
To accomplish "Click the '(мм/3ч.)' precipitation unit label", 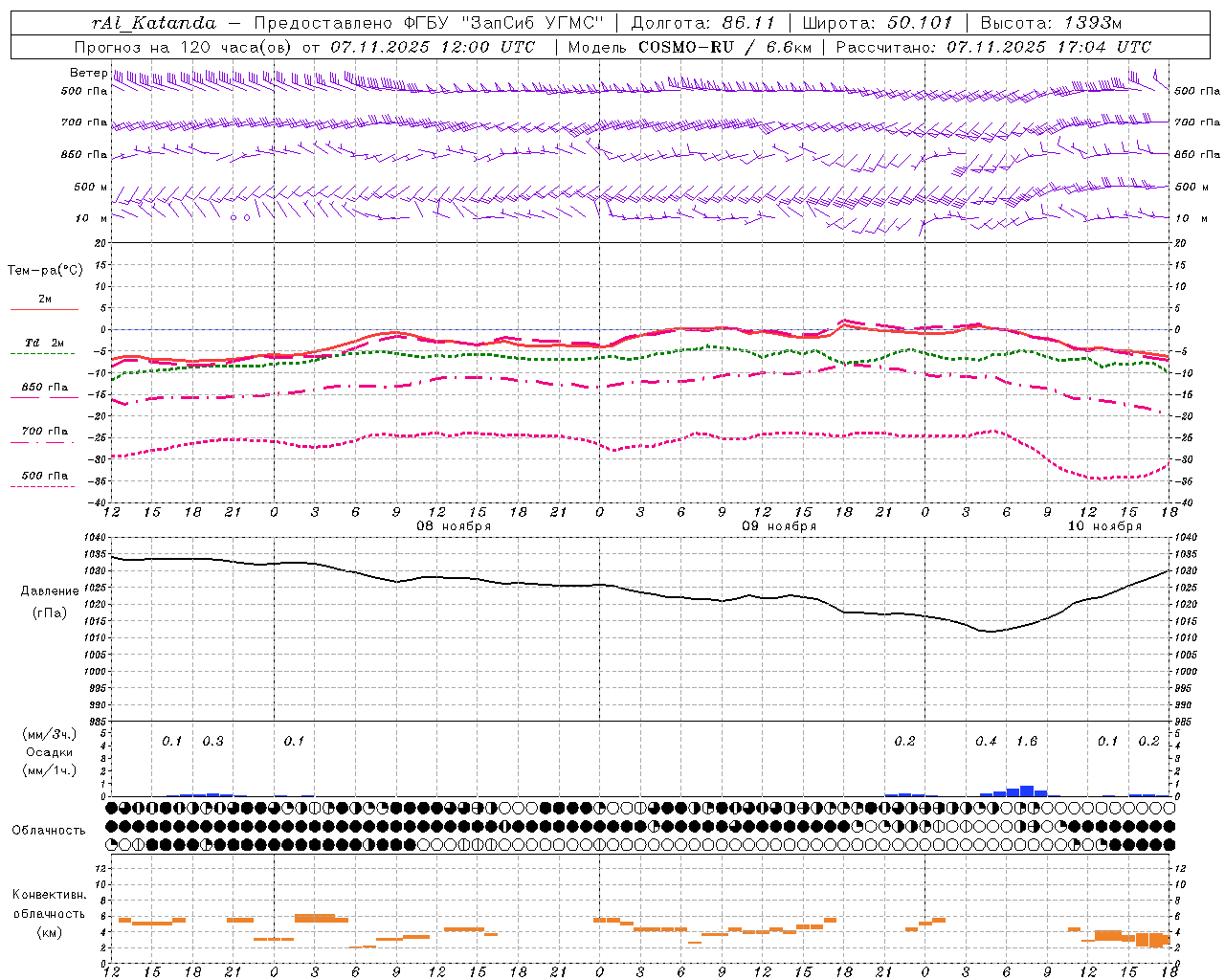I will [x=50, y=734].
